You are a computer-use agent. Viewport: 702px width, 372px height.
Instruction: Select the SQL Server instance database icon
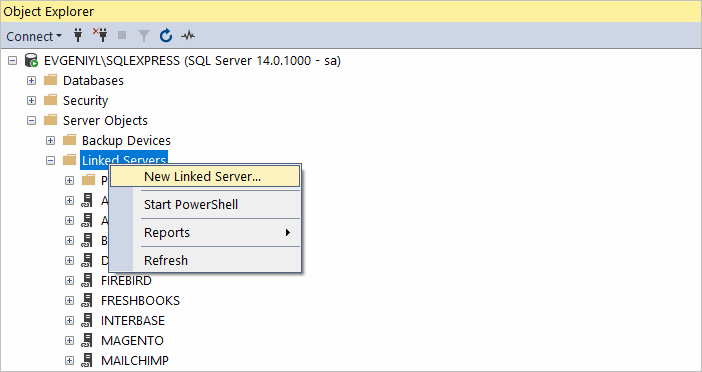click(31, 60)
